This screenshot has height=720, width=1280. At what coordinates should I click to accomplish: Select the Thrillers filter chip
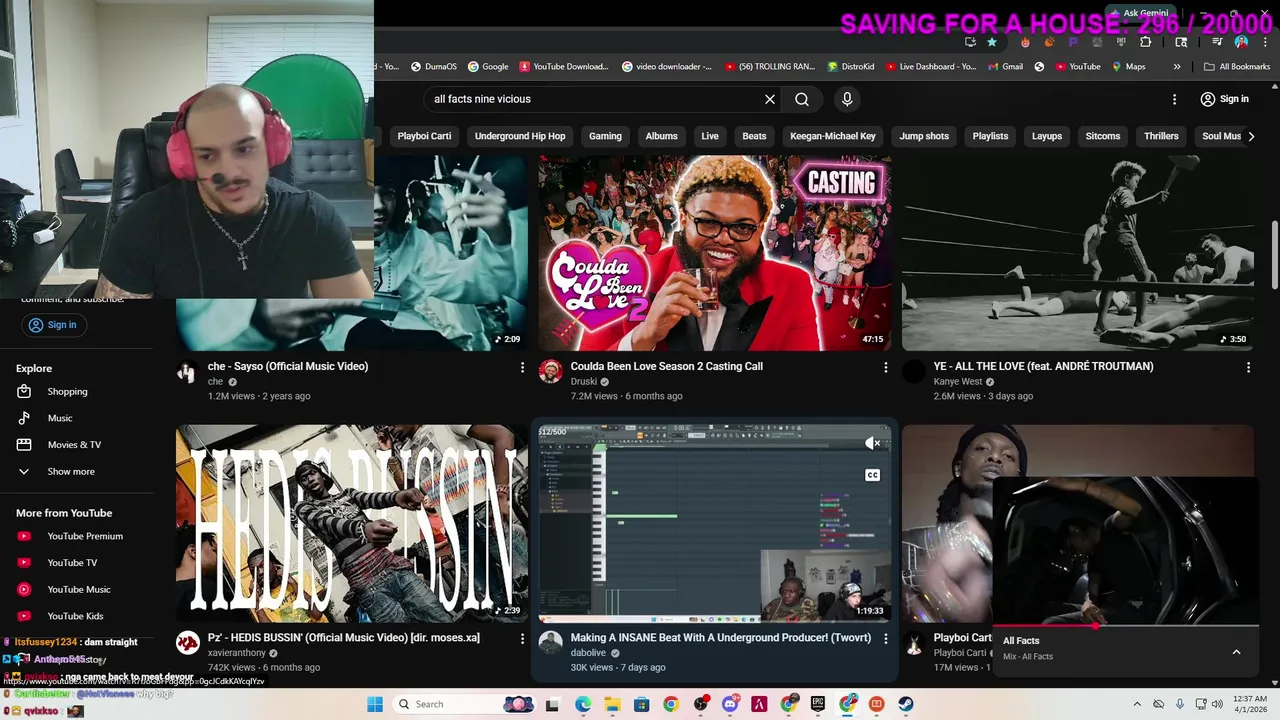(x=1161, y=136)
